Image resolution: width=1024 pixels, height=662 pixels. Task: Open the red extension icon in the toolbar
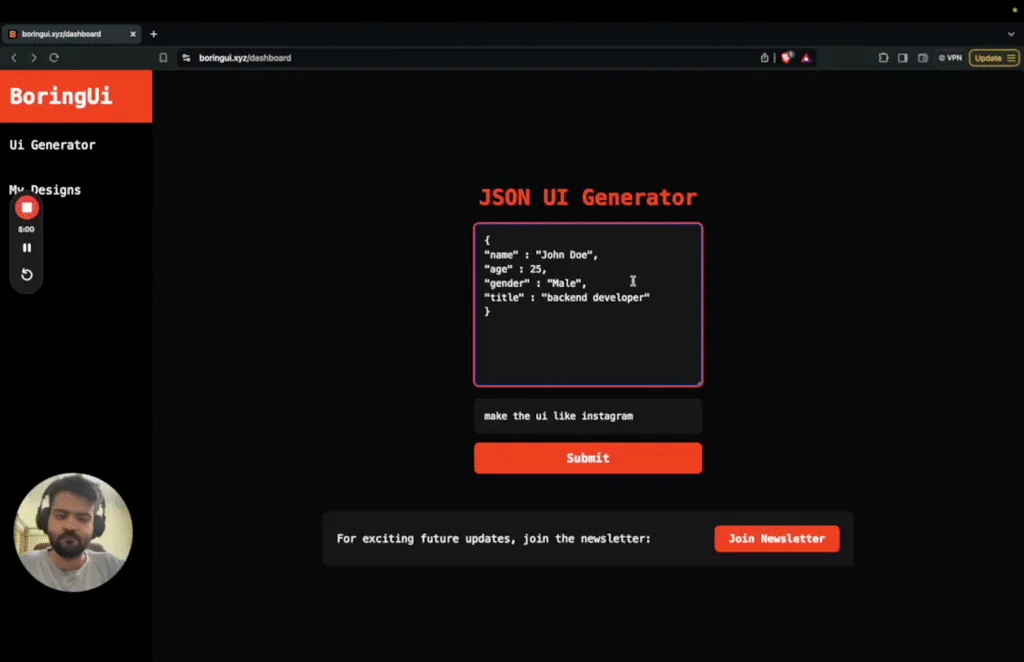787,57
